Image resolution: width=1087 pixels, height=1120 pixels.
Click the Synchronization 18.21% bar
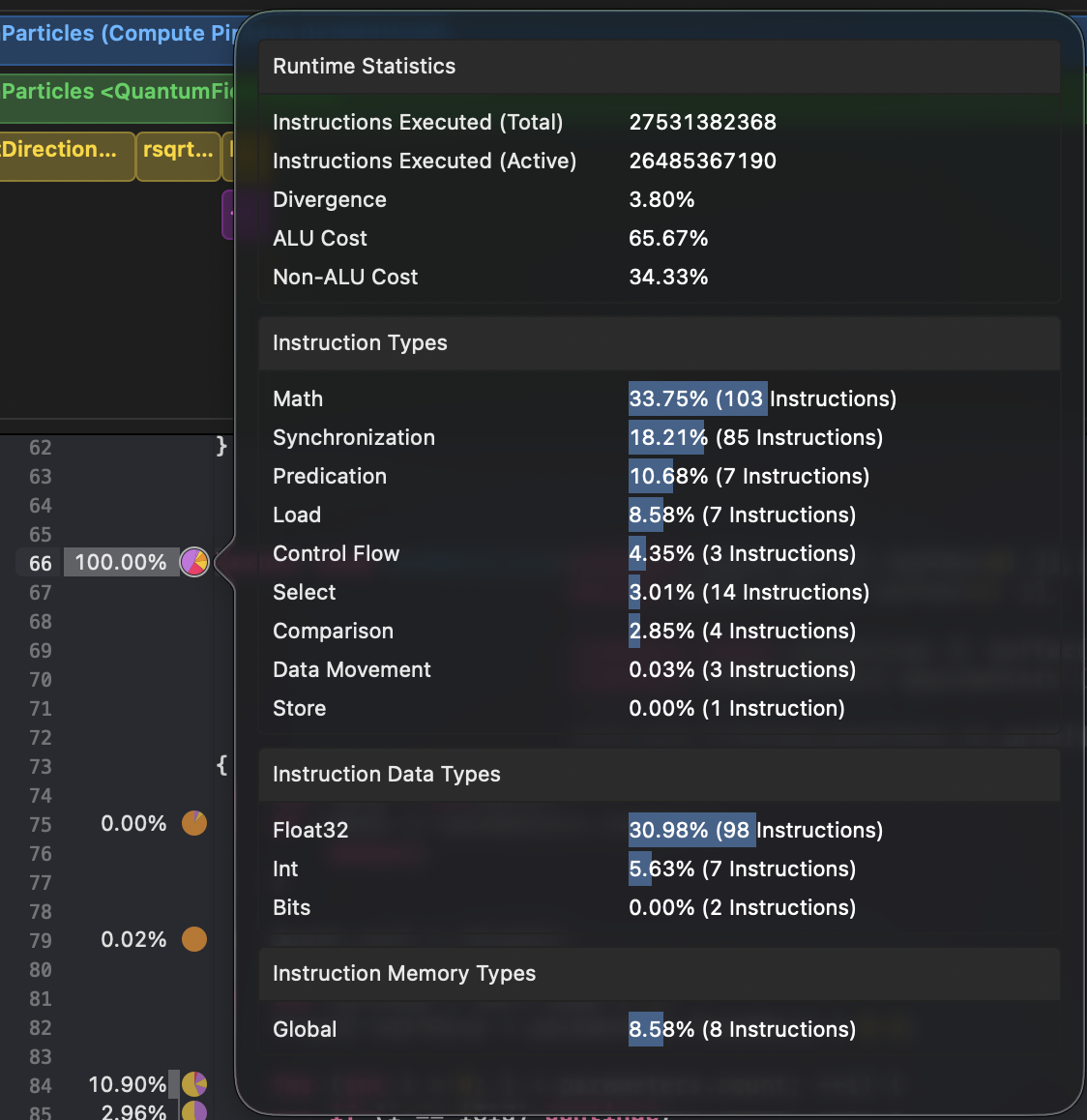(x=668, y=437)
